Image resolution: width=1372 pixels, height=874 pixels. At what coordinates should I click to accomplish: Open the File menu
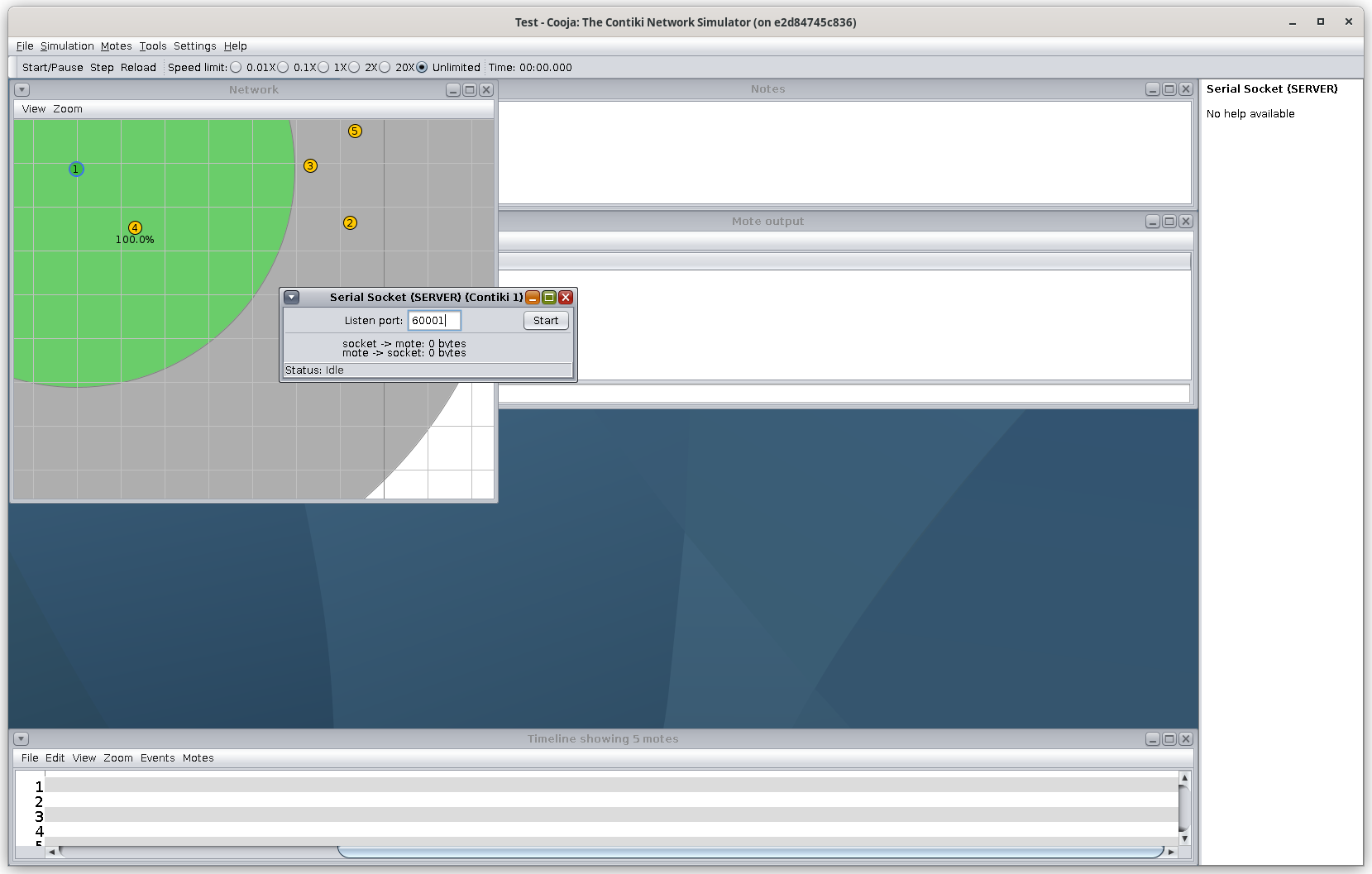click(25, 46)
